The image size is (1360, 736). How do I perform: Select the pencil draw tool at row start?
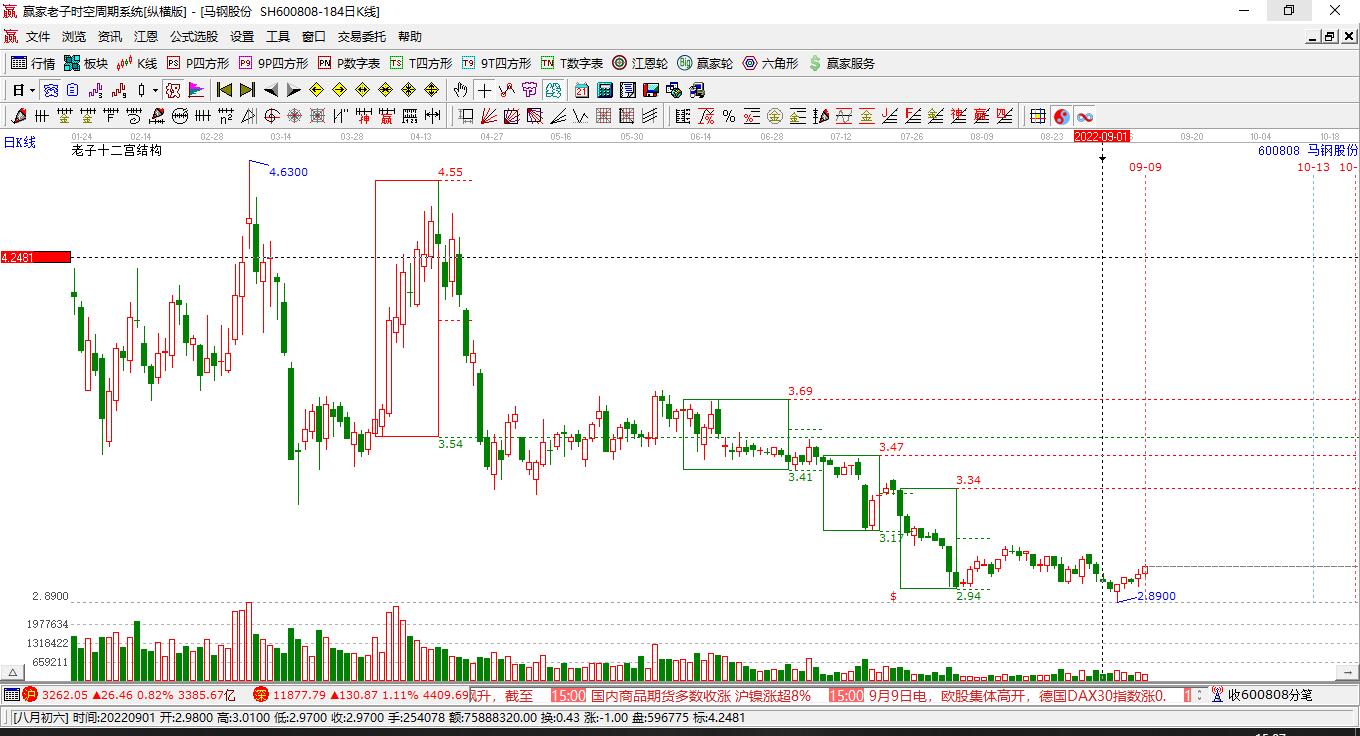(19, 116)
